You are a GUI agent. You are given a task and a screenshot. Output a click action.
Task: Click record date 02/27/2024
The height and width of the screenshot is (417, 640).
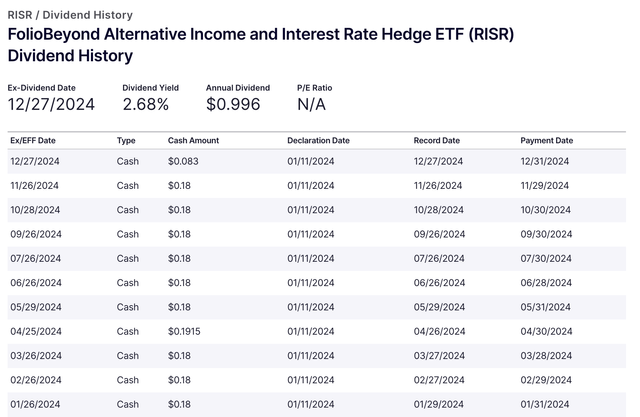[x=439, y=380]
